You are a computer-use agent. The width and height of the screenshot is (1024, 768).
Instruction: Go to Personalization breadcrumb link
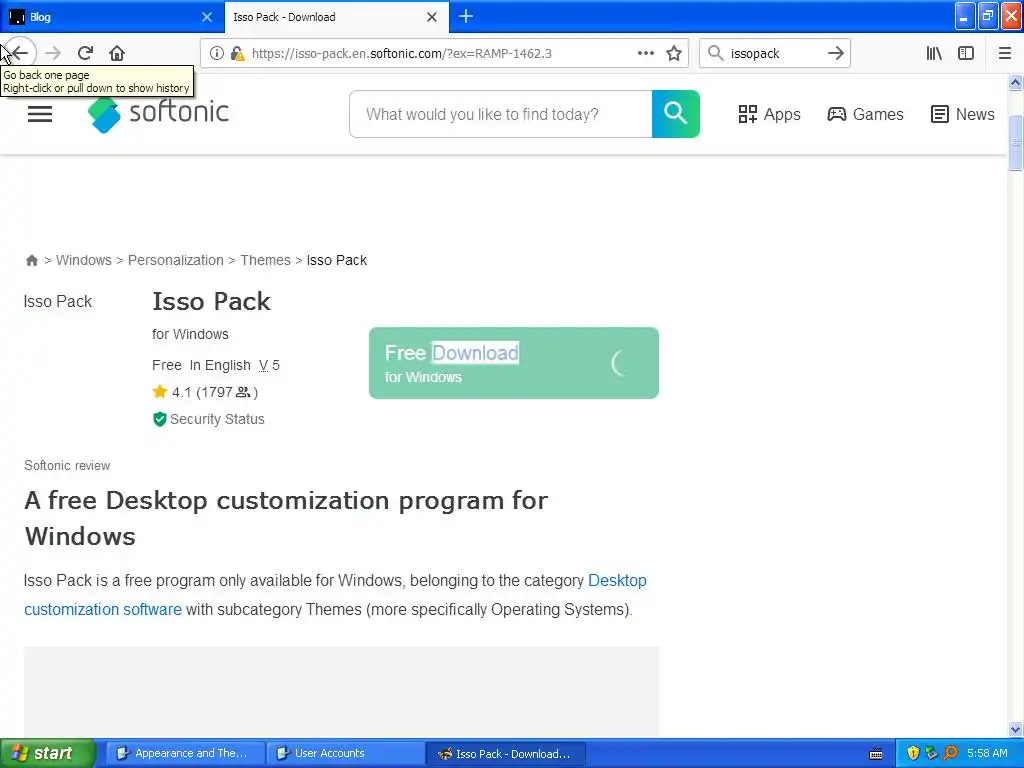click(x=176, y=260)
